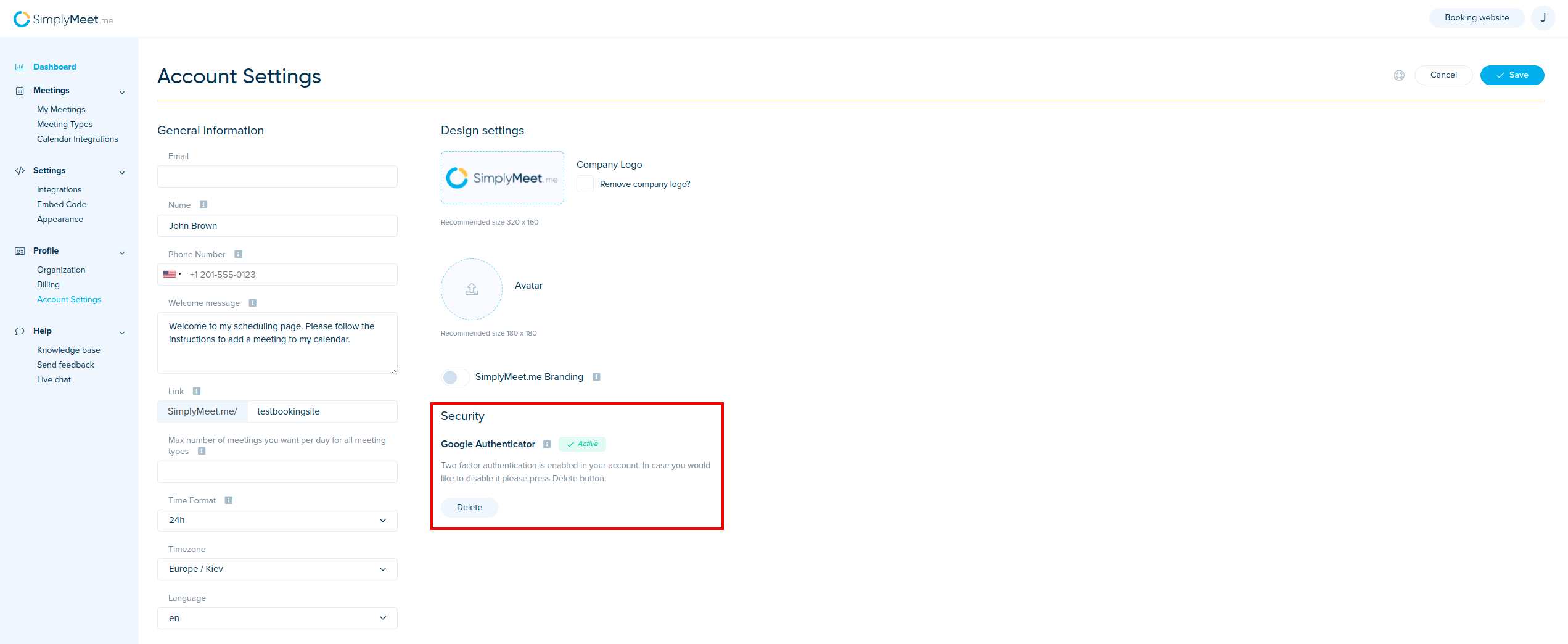
Task: Click the Save button
Action: (x=1512, y=75)
